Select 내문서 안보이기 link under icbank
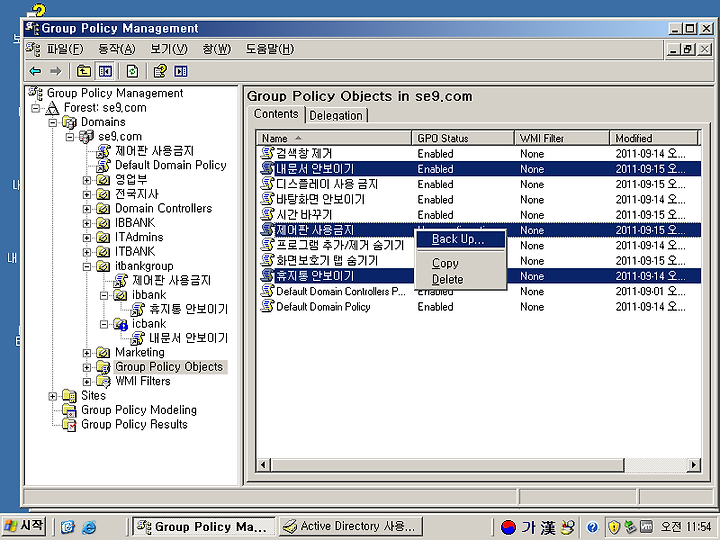Image resolution: width=720 pixels, height=540 pixels. pyautogui.click(x=189, y=338)
